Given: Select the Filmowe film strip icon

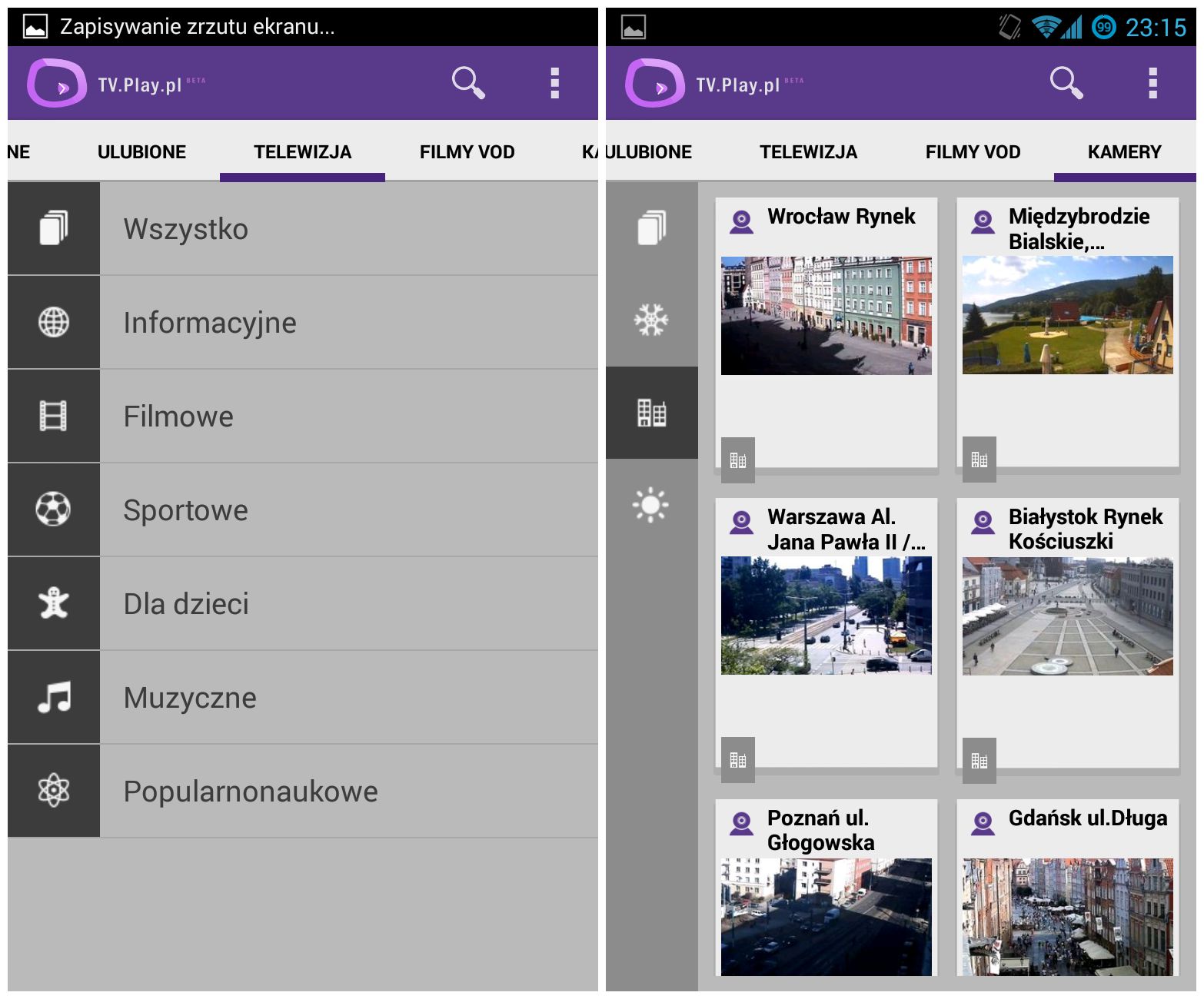Looking at the screenshot, I should 54,416.
